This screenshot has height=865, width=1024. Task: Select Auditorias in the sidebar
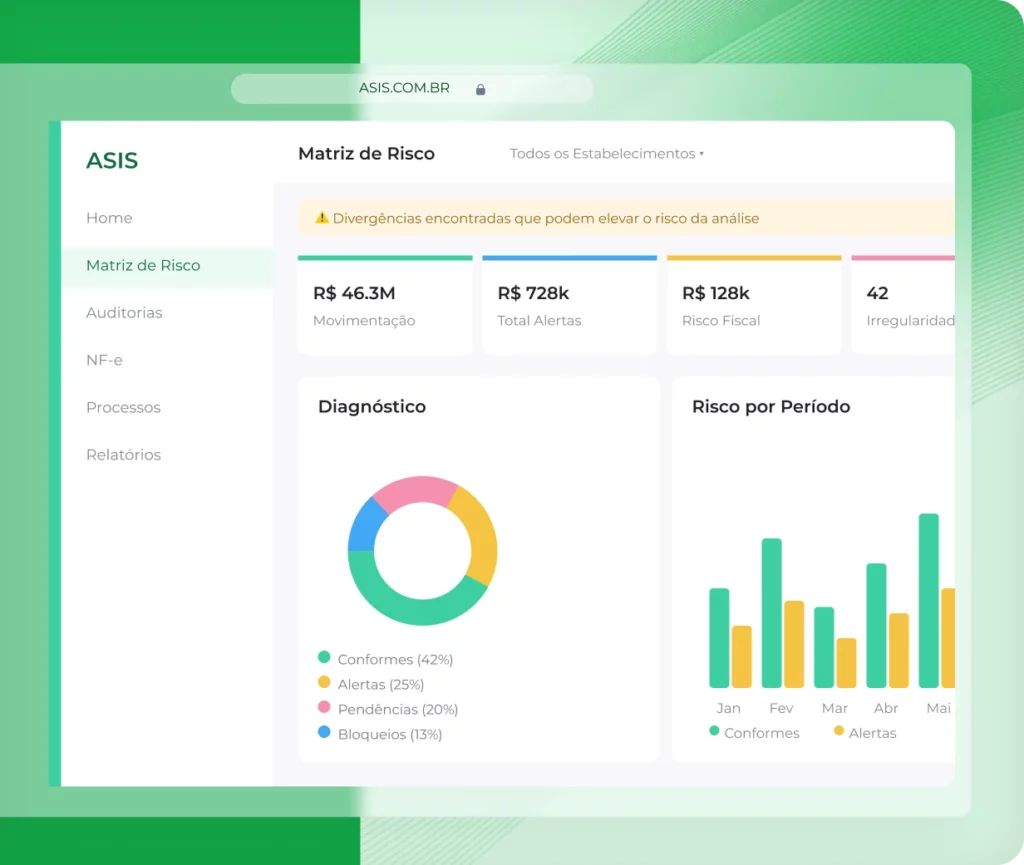coord(124,313)
